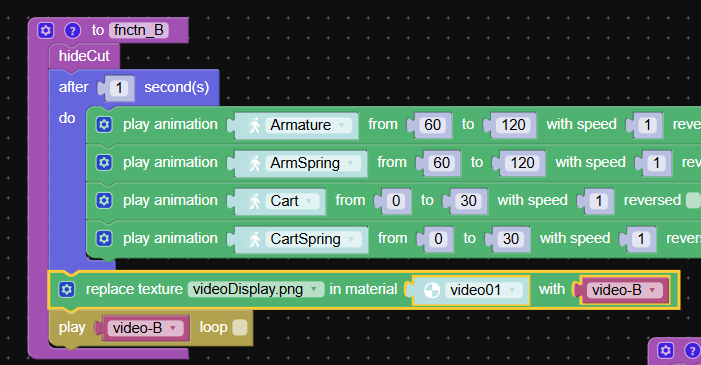This screenshot has width=701, height=365.
Task: Click 'play animation' text on the Armature row
Action: click(170, 124)
